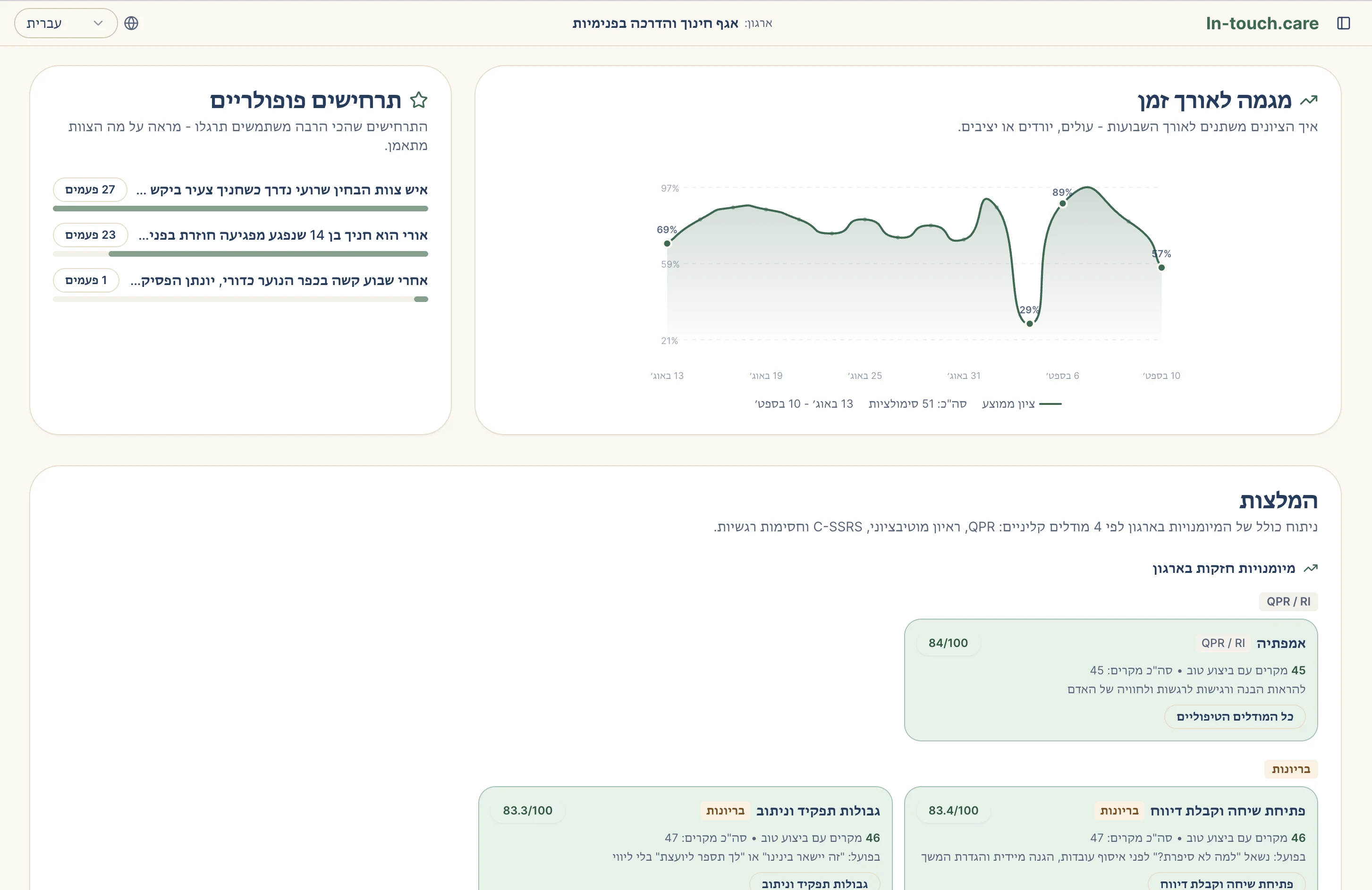The width and height of the screenshot is (1372, 890).
Task: Click the 83.4/100 score badge
Action: pyautogui.click(x=954, y=811)
